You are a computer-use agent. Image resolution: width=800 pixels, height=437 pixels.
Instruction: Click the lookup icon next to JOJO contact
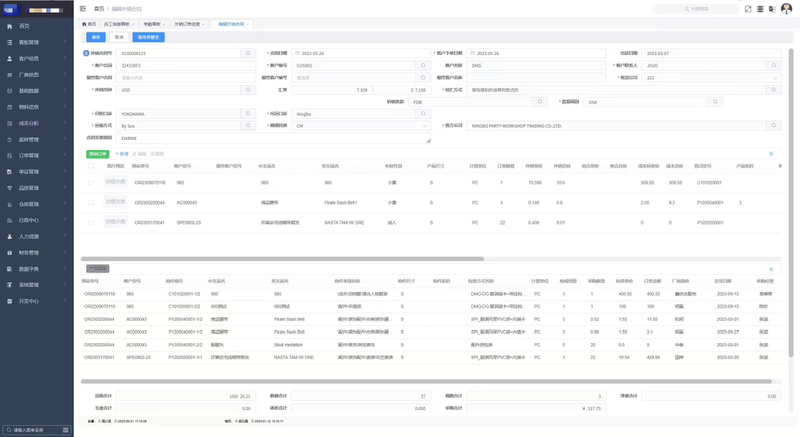pyautogui.click(x=773, y=65)
